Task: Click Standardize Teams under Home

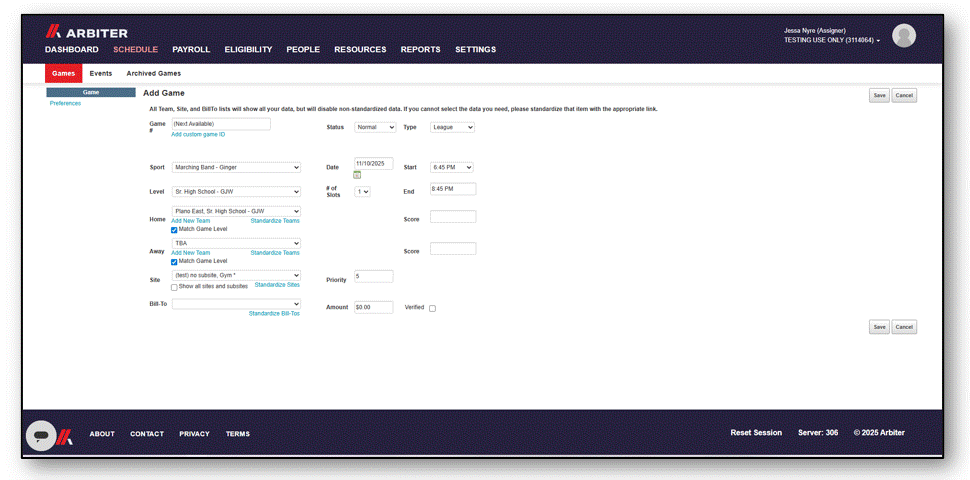Action: tap(275, 221)
